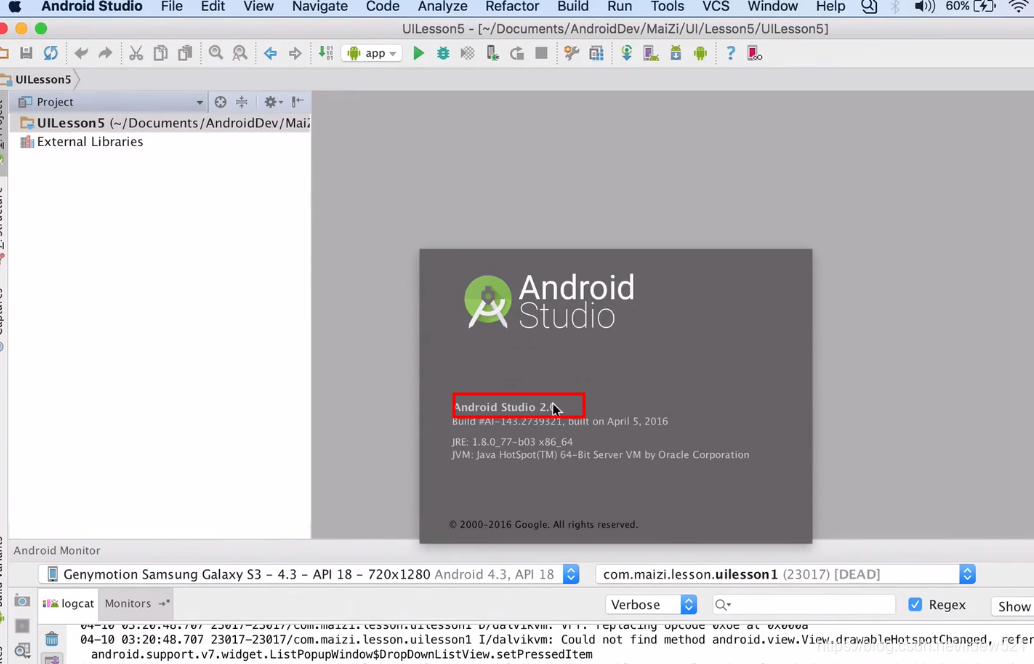This screenshot has width=1034, height=664.
Task: Open AVD Manager icon
Action: coord(652,53)
